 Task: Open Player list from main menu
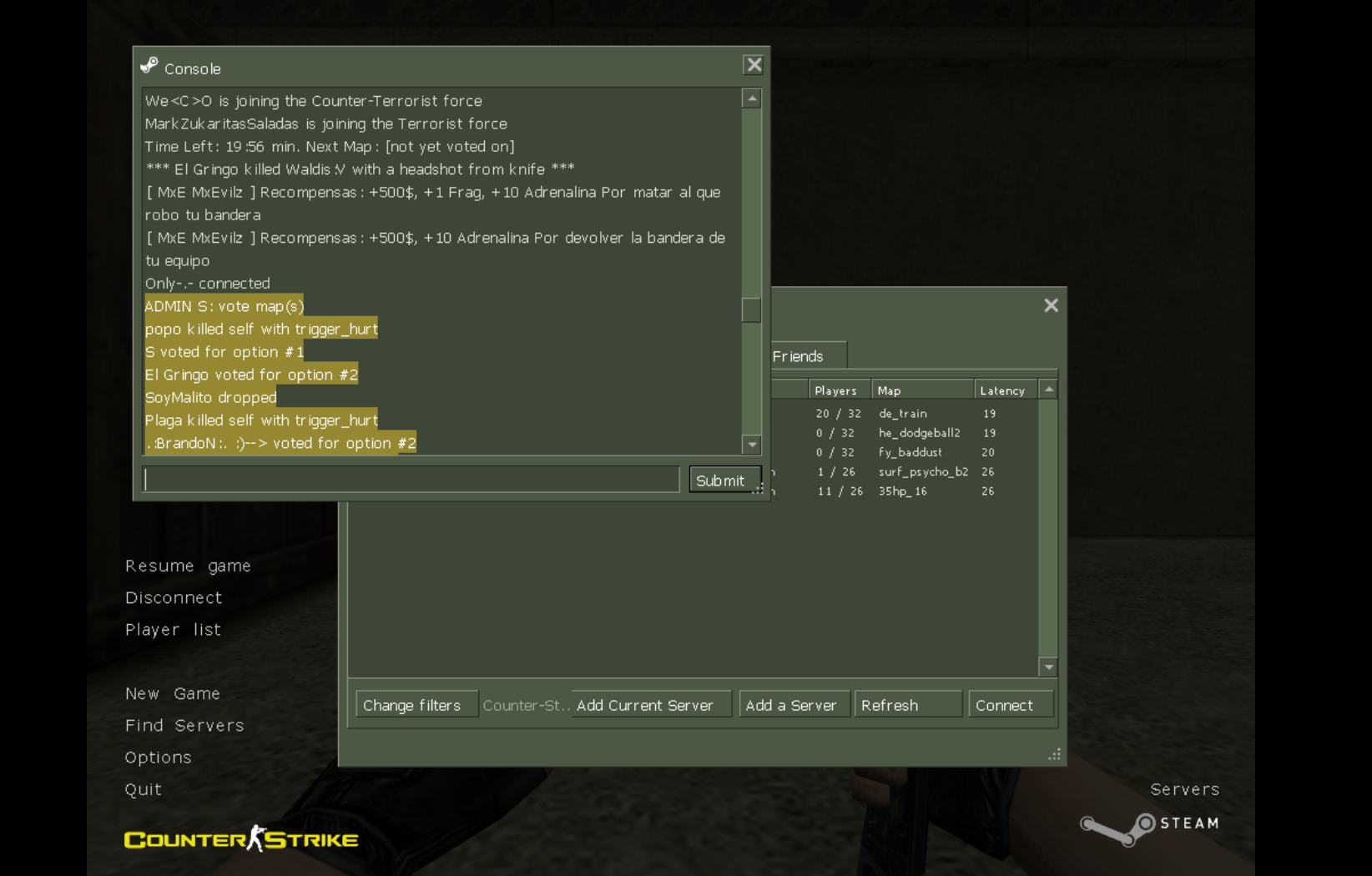coord(173,630)
